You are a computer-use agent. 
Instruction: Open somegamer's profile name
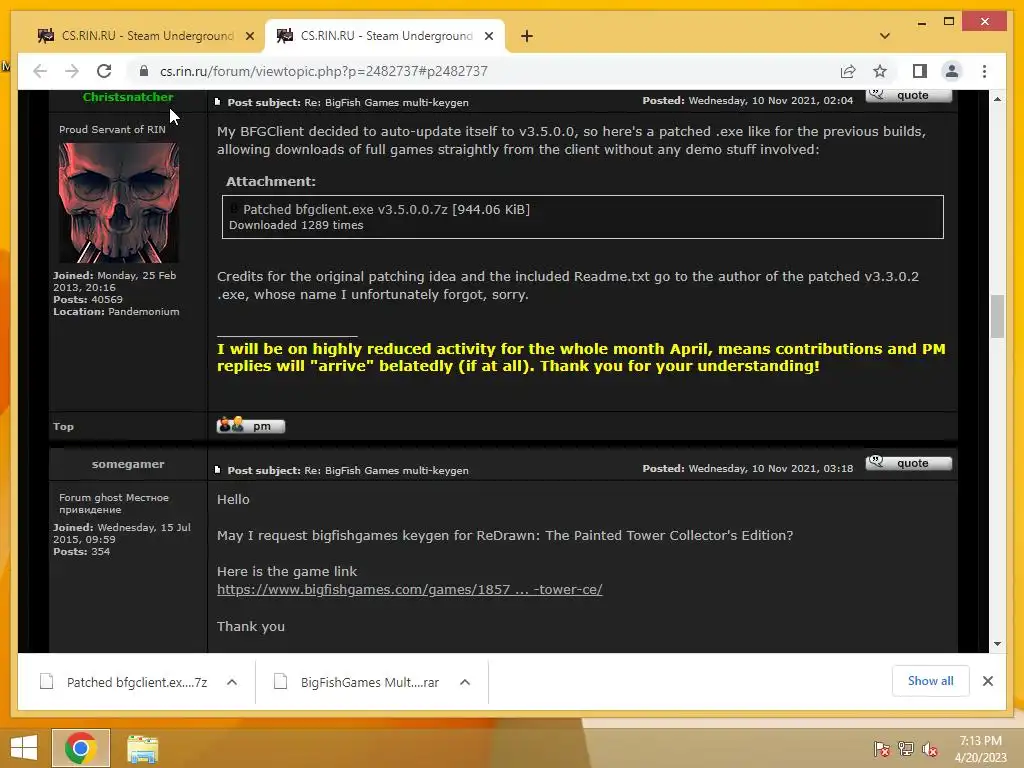pos(128,464)
